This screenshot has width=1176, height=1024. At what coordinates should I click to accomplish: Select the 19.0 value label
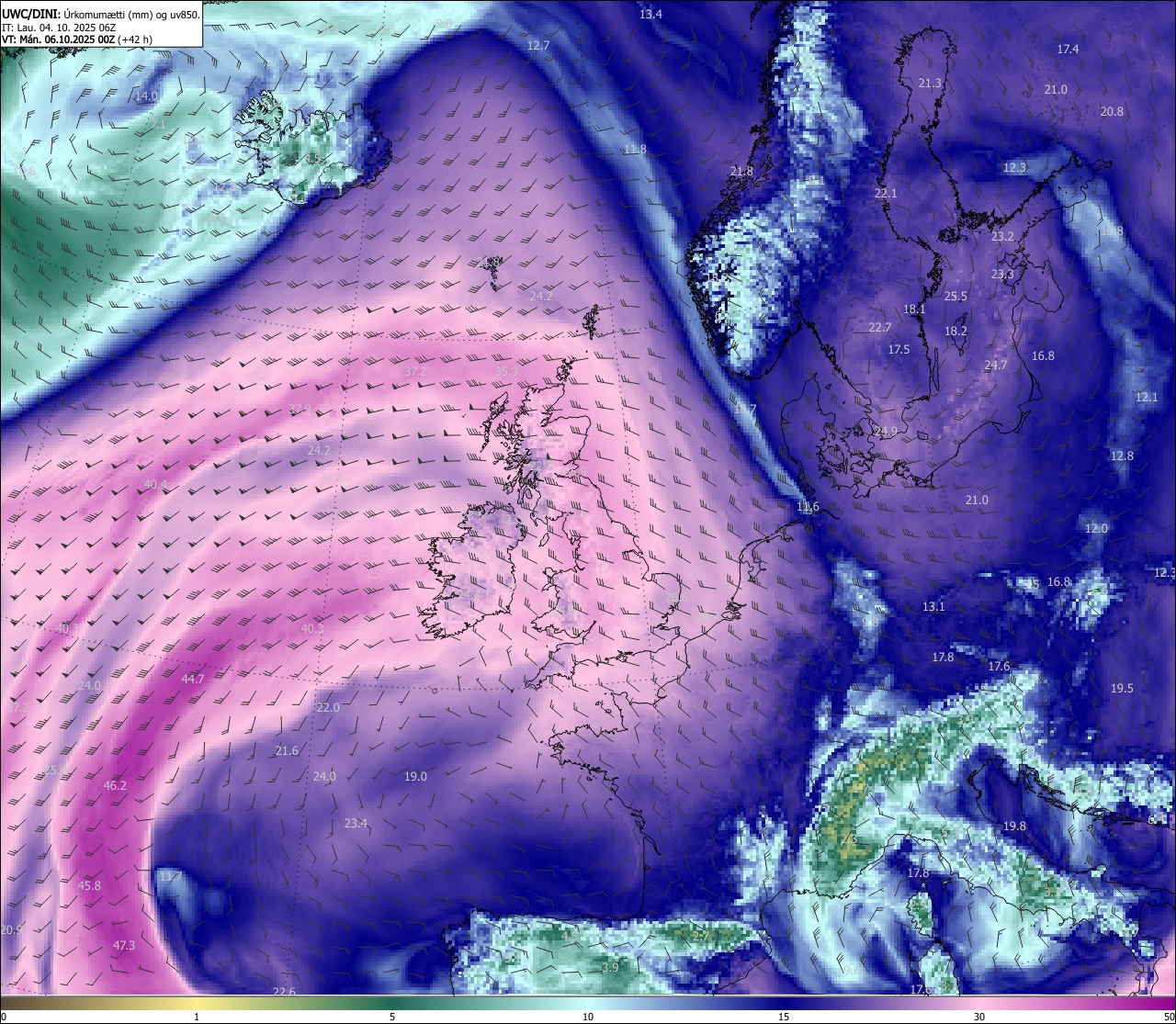coord(415,776)
